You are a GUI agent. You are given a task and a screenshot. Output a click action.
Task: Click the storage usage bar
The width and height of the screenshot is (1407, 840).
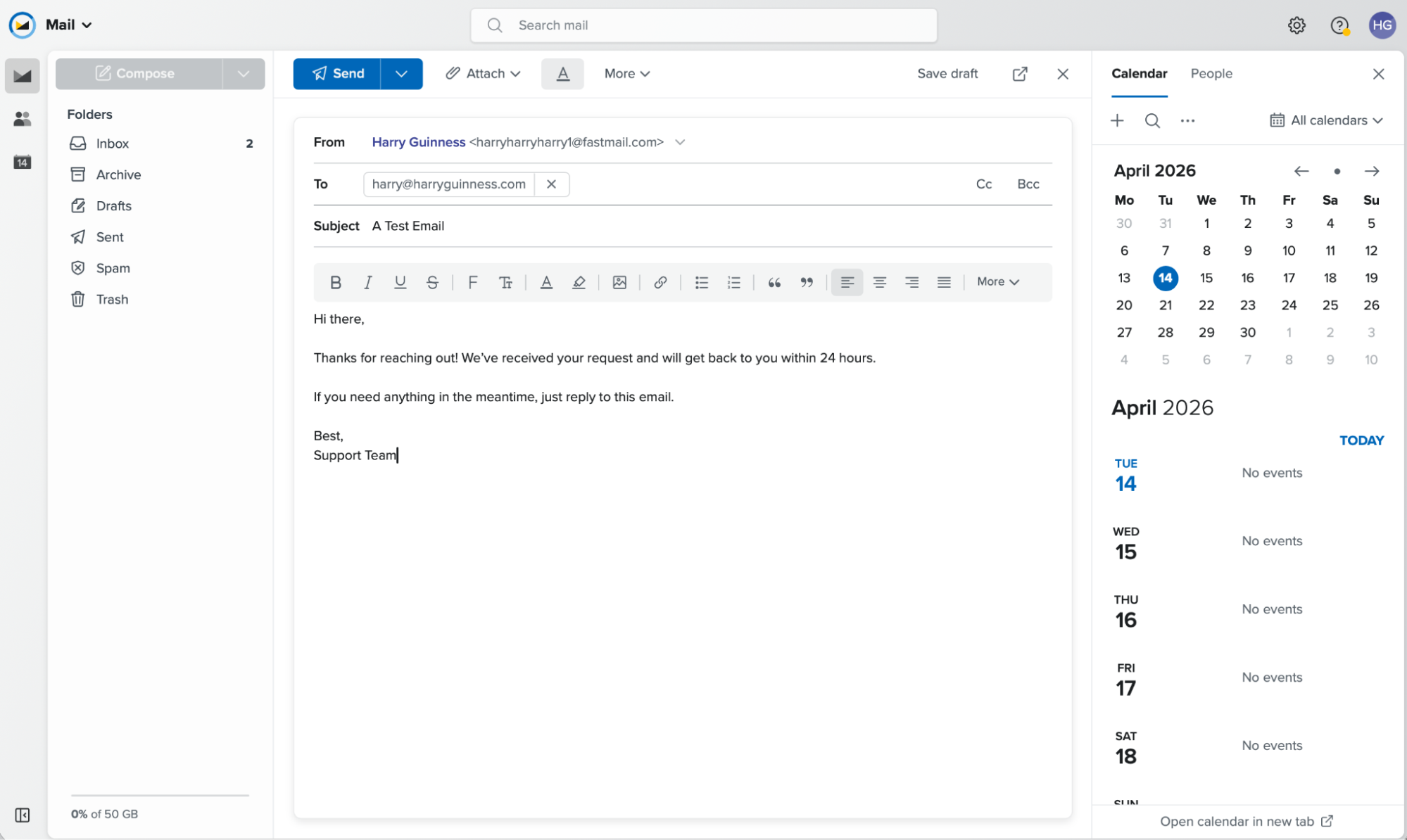(160, 795)
